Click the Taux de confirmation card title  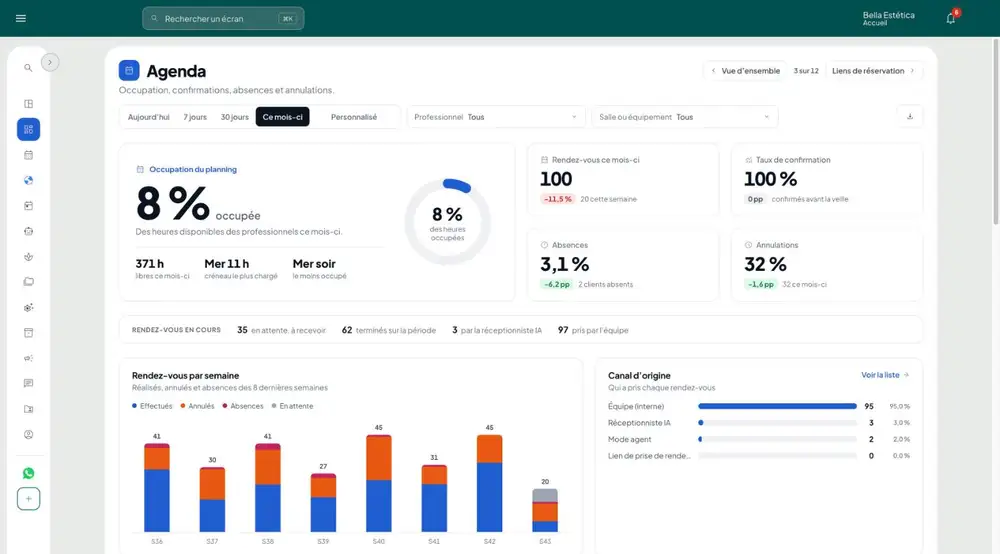tap(793, 160)
